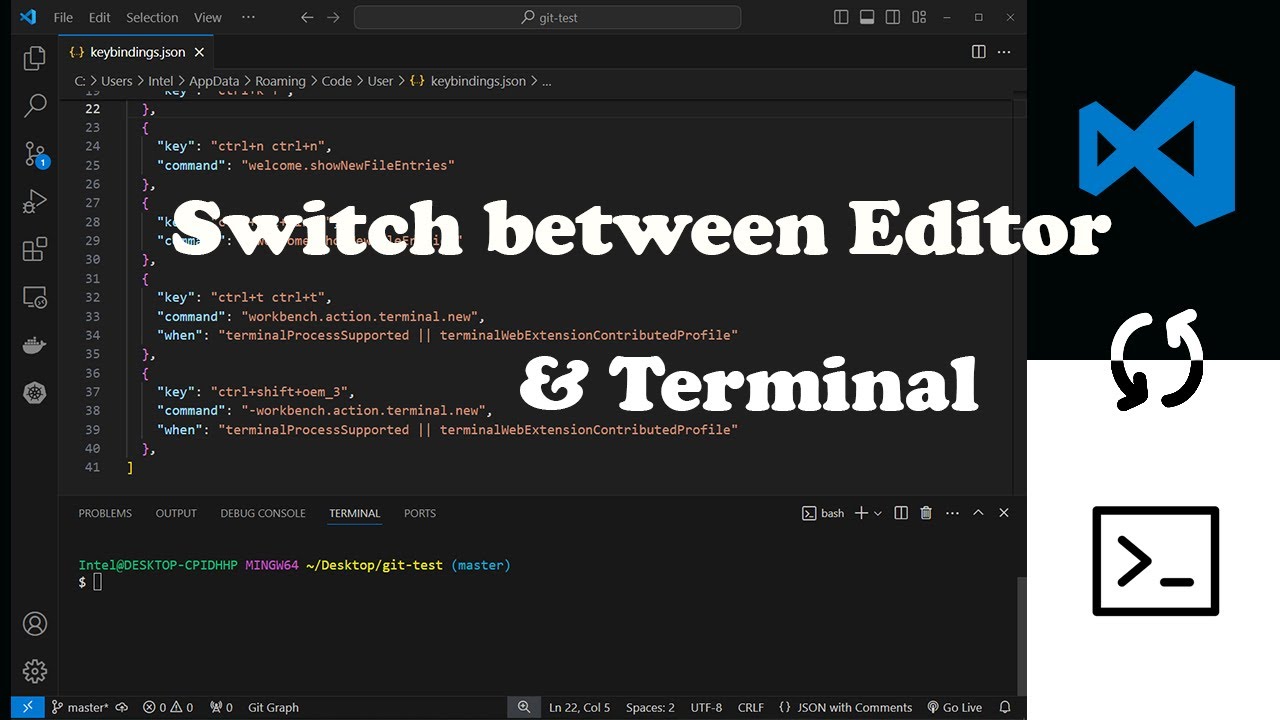Toggle the bottom panel visibility
This screenshot has height=720, width=1280.
tap(867, 17)
